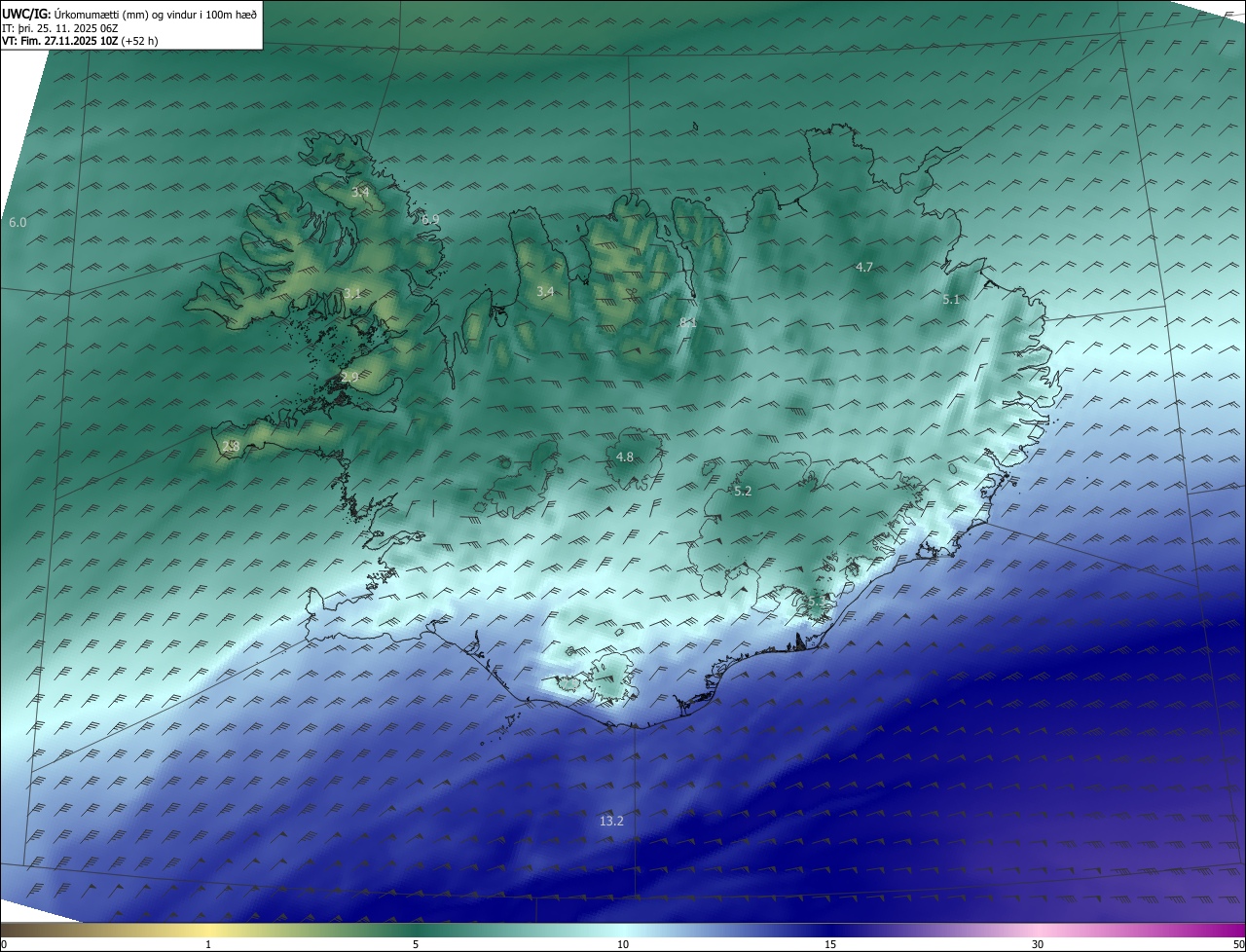Screen dimensions: 1246x952
Task: Click the precipitation value 3.1
Action: (352, 293)
